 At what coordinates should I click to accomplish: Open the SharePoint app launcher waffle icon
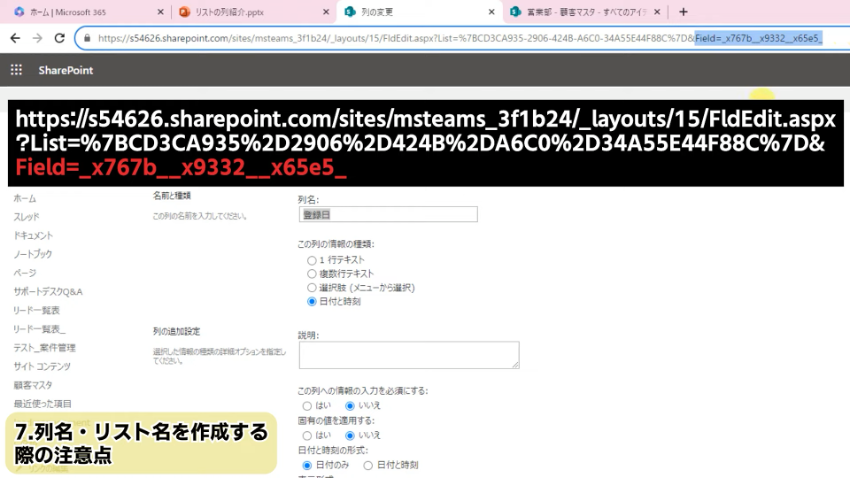[16, 70]
